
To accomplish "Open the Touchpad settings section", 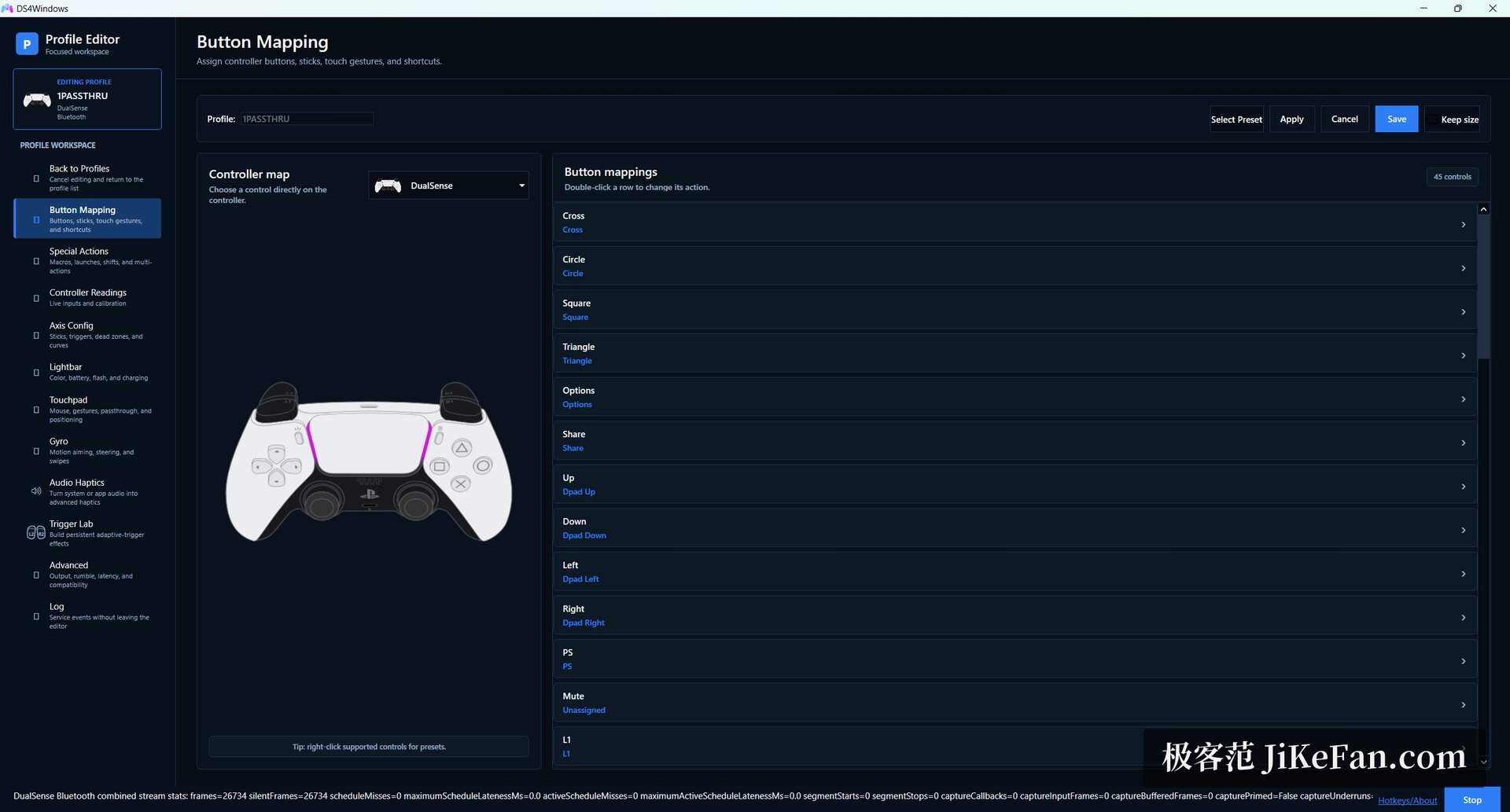I will 87,410.
